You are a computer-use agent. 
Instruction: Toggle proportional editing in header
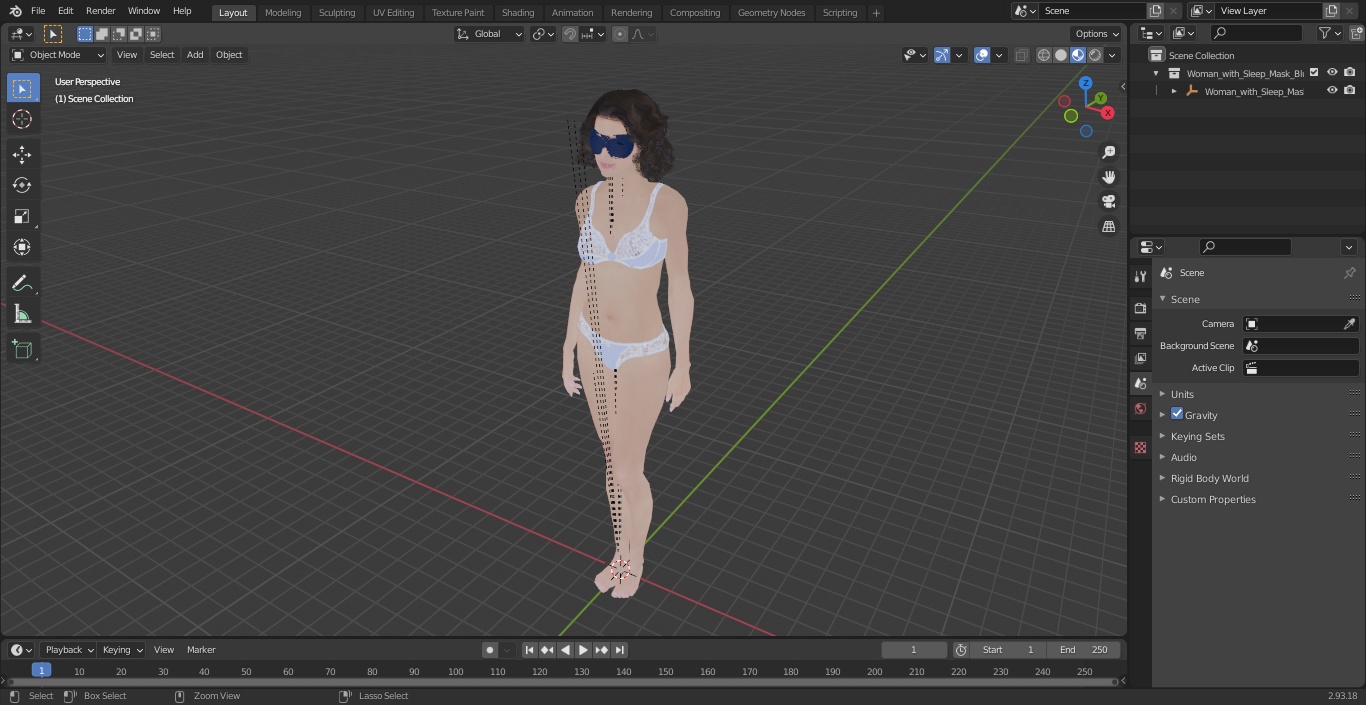[x=620, y=34]
